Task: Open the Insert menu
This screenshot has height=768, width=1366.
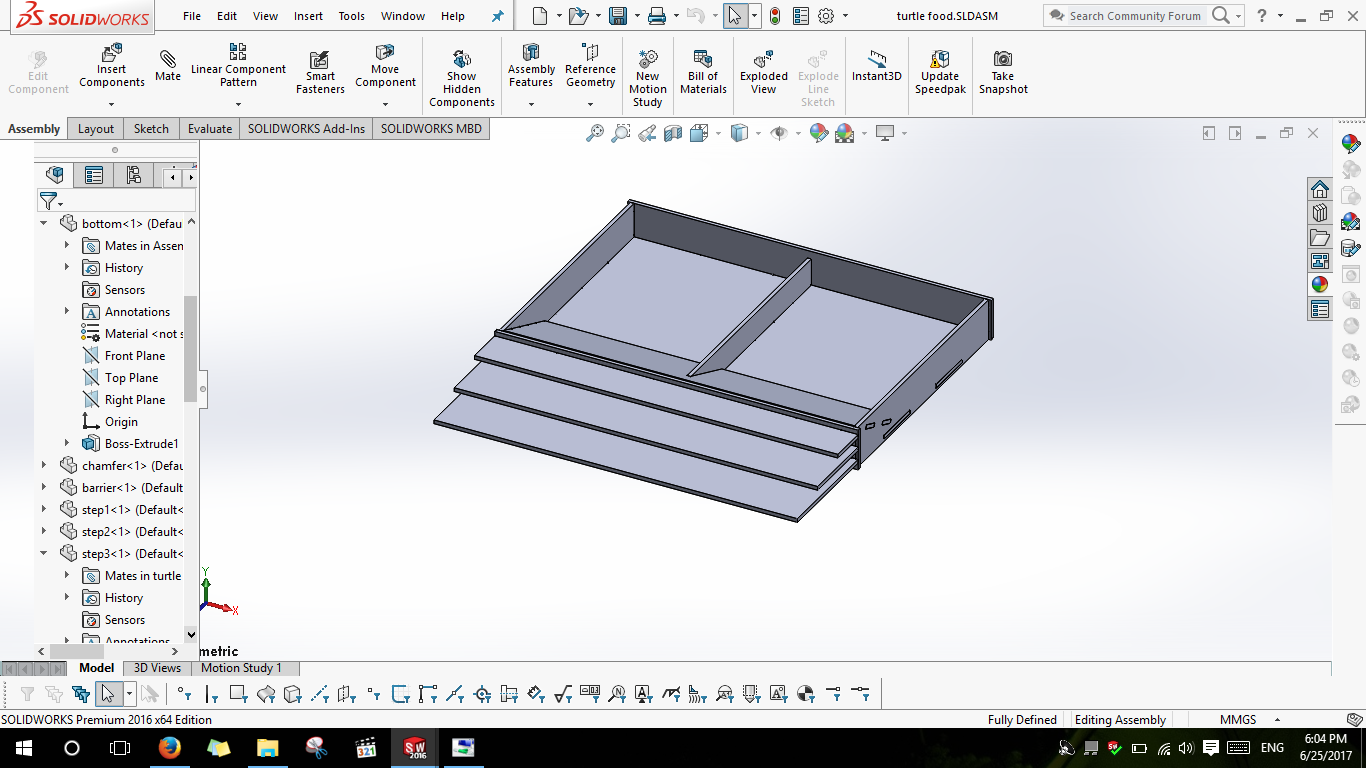Action: (x=308, y=16)
